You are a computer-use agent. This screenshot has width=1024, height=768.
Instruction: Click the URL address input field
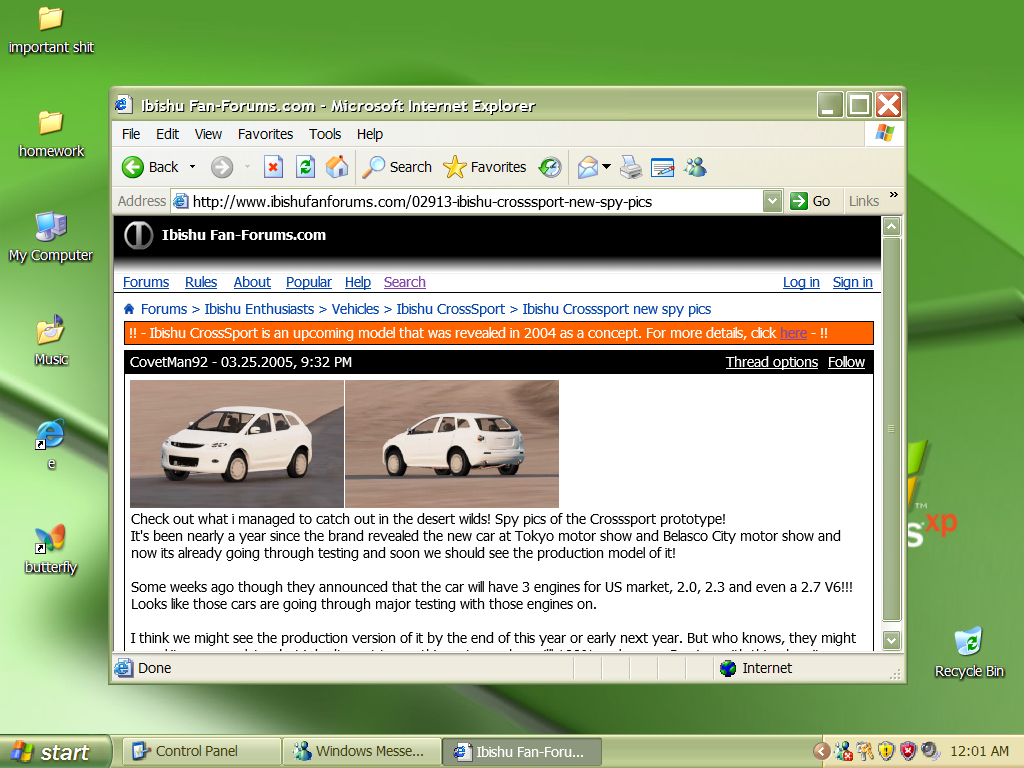tap(475, 201)
